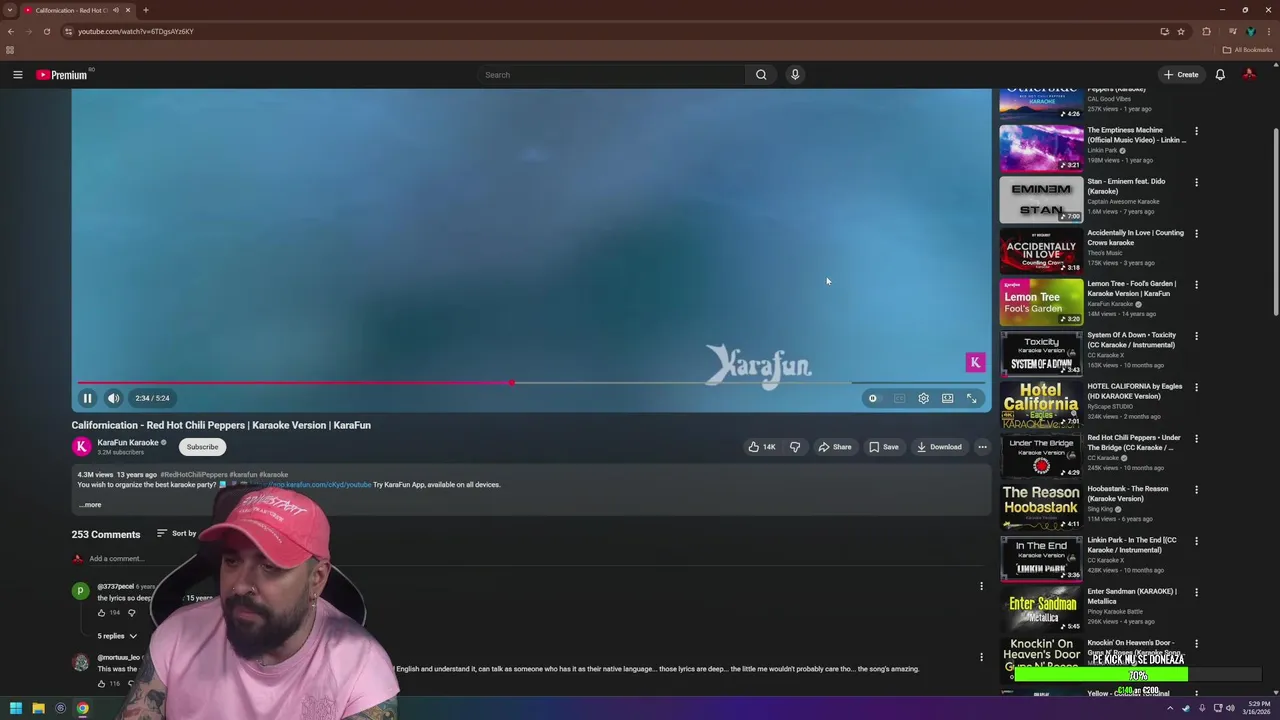Open more actions menu beside Download
Viewport: 1280px width, 720px height.
(982, 447)
